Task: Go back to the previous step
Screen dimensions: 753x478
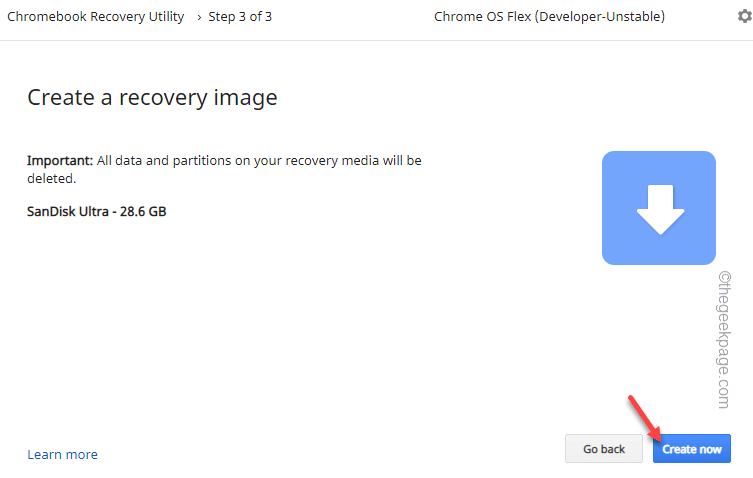Action: tap(604, 449)
